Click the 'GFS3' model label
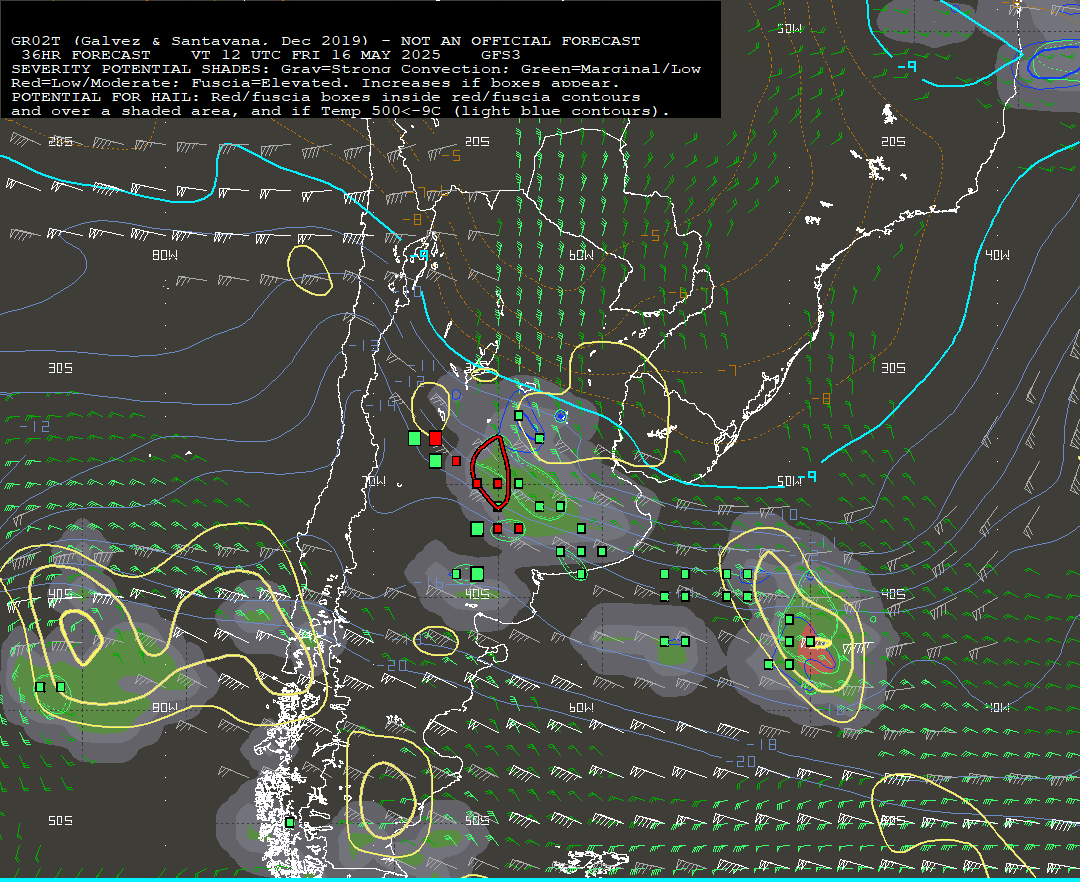1080x882 pixels. (501, 55)
